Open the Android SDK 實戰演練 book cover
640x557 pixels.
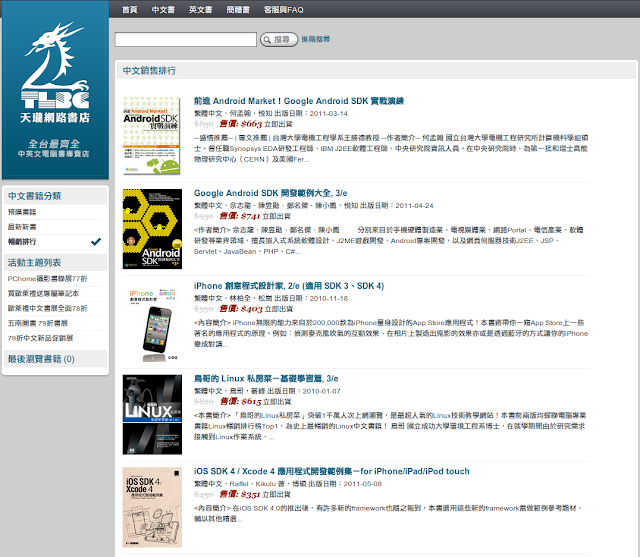point(151,135)
